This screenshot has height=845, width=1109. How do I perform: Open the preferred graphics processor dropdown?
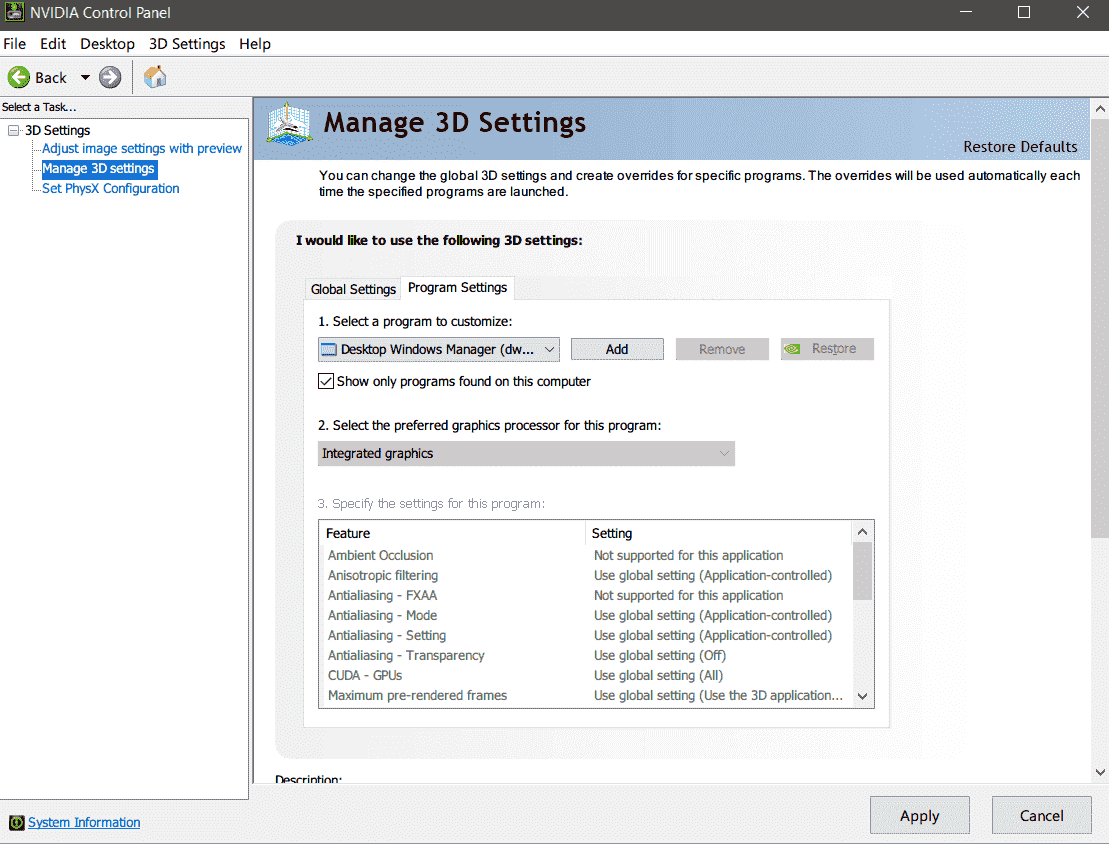(x=526, y=453)
